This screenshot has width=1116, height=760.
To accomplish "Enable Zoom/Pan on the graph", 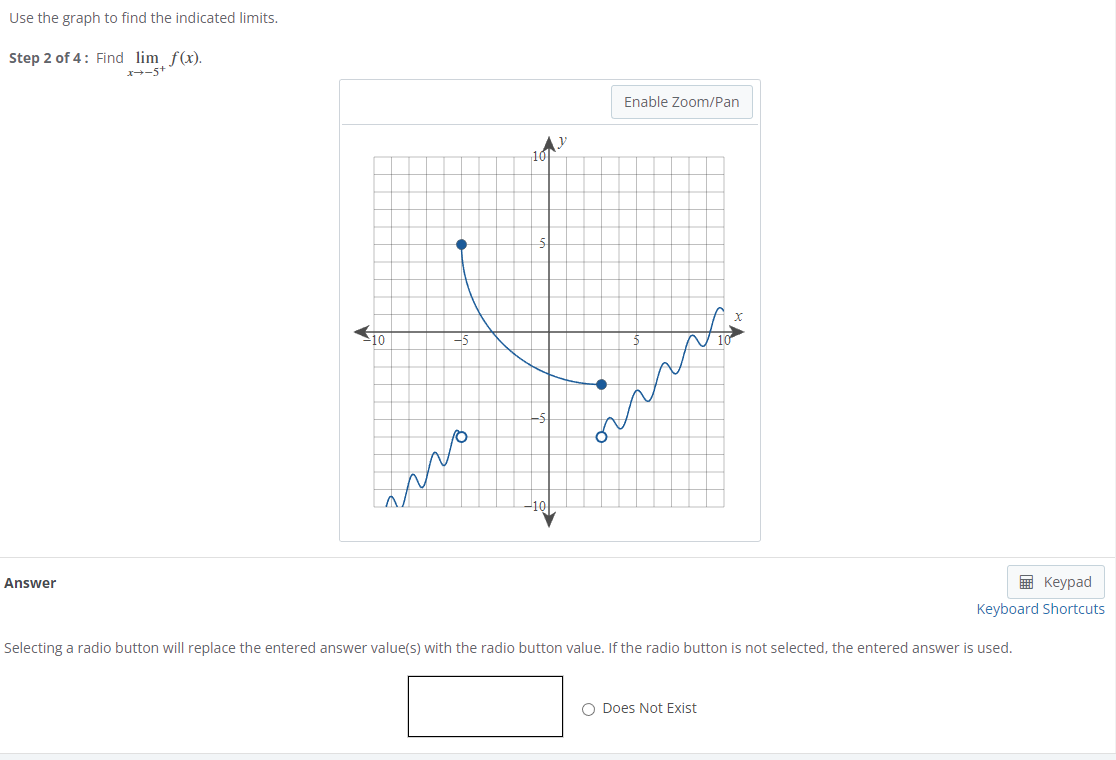I will click(681, 101).
